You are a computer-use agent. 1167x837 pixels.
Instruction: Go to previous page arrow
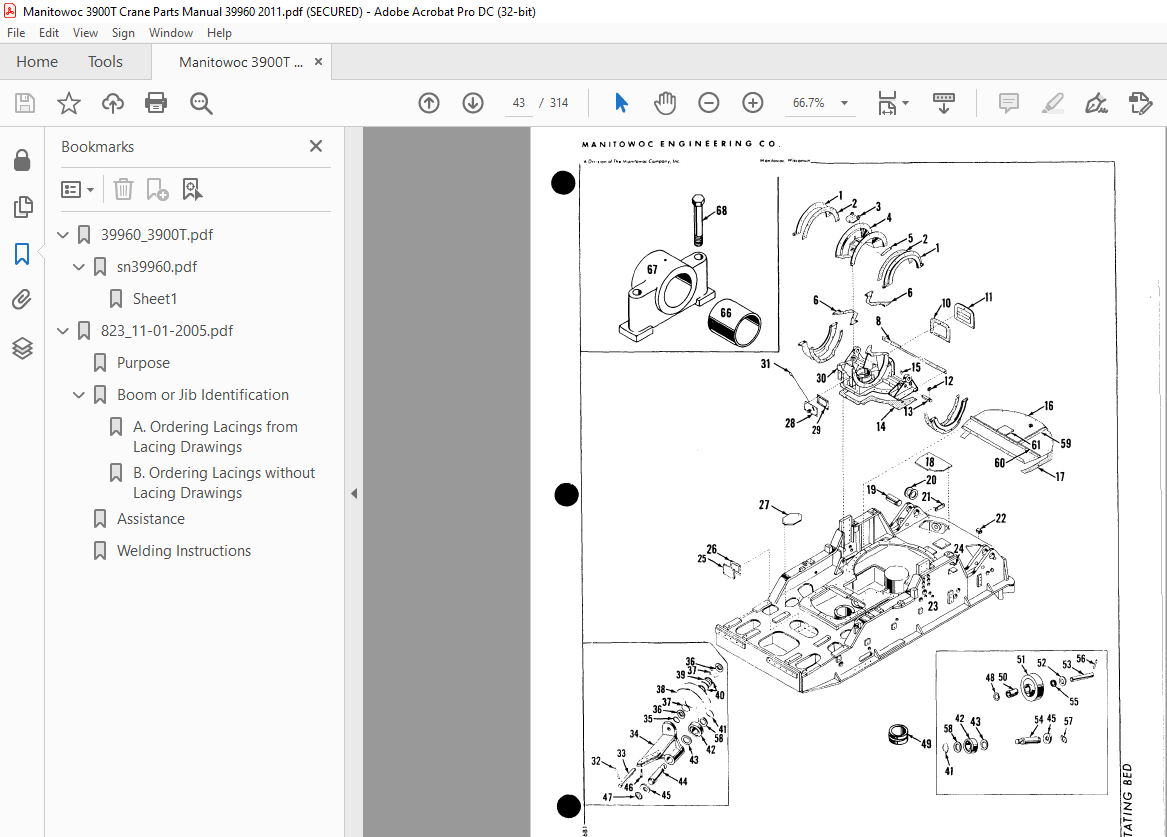[x=429, y=103]
